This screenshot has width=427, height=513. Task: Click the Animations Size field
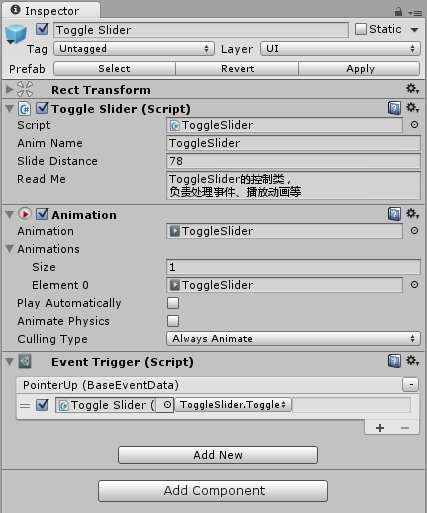(293, 267)
